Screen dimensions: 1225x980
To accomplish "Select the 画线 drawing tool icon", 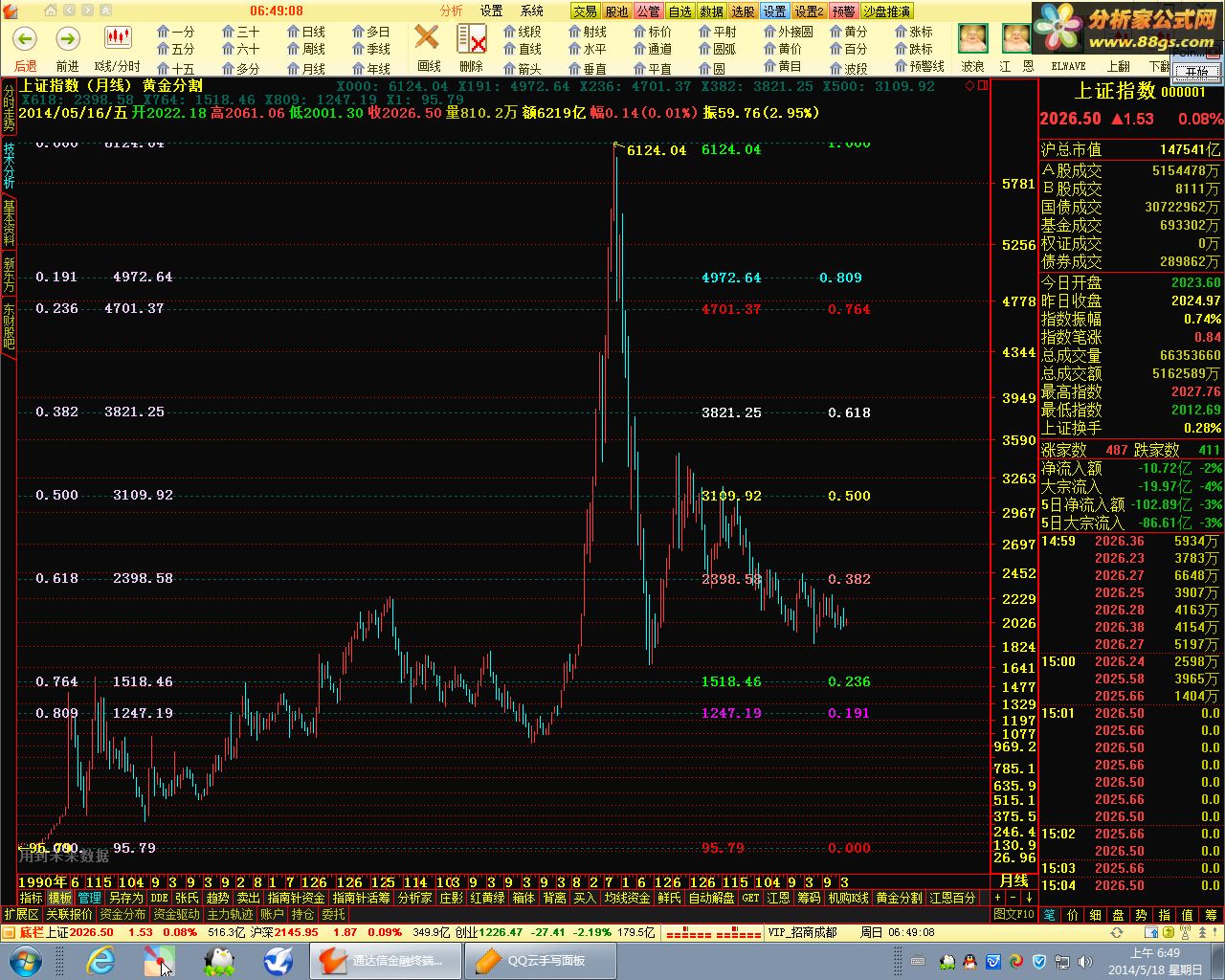I will pyautogui.click(x=427, y=39).
